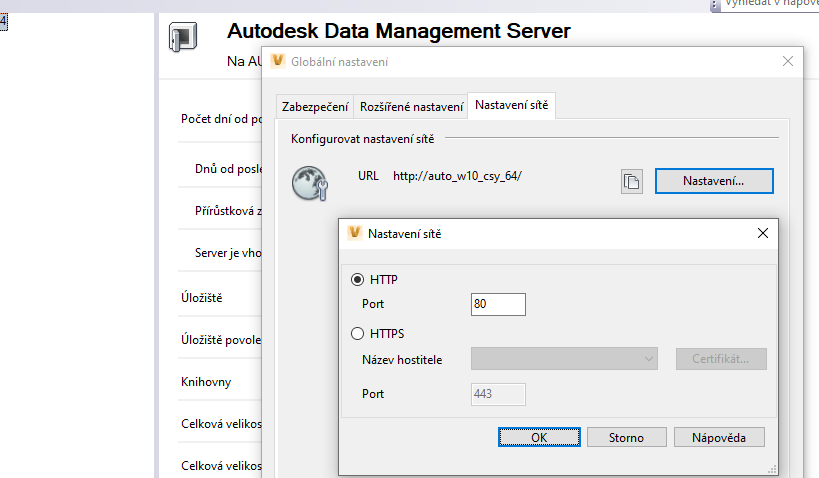Select the HTTPS radio button
This screenshot has width=819, height=478.
point(358,334)
